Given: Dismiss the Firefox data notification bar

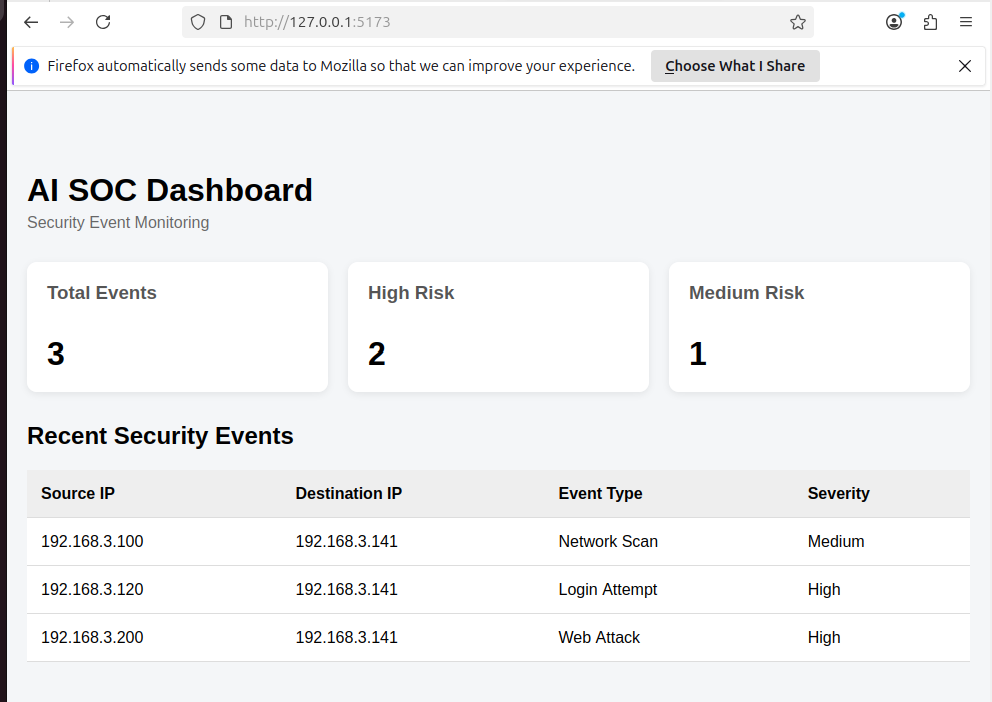Looking at the screenshot, I should (x=965, y=66).
